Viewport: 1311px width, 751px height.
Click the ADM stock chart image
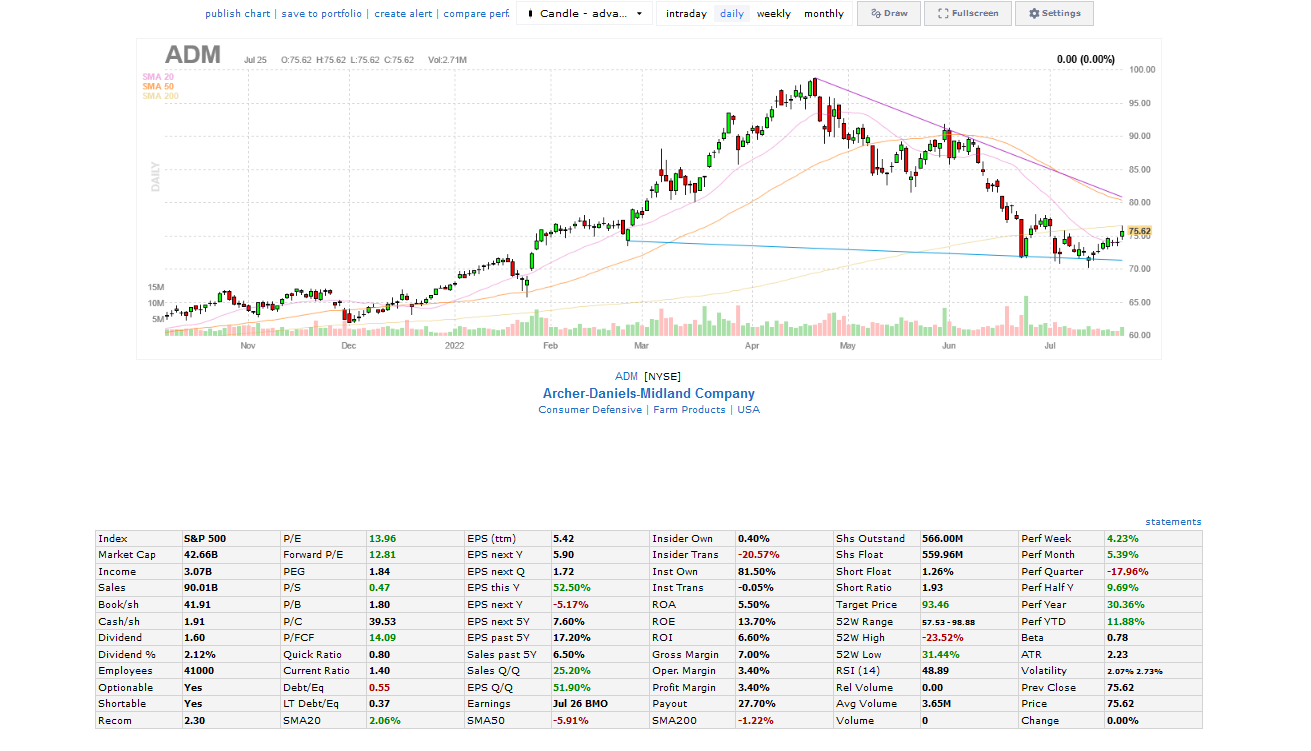pyautogui.click(x=648, y=199)
